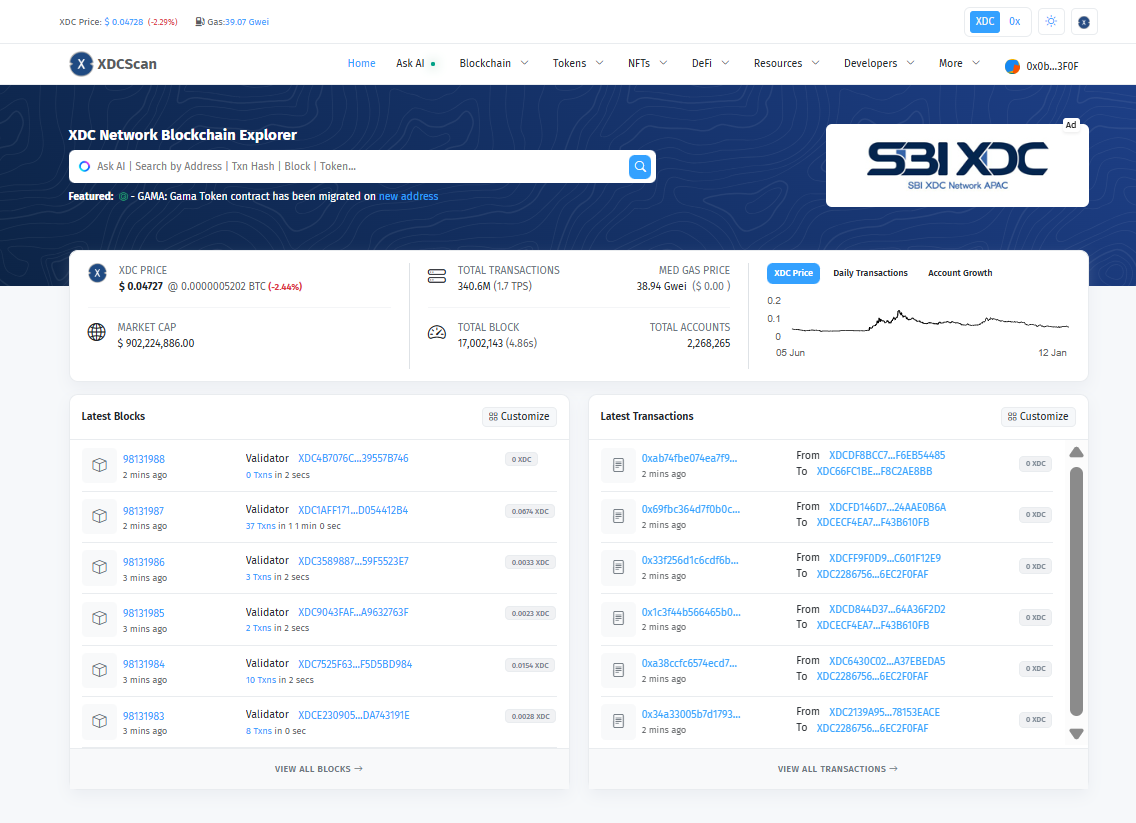This screenshot has height=823, width=1136.
Task: Toggle the light/dark theme sun icon
Action: pos(1051,22)
